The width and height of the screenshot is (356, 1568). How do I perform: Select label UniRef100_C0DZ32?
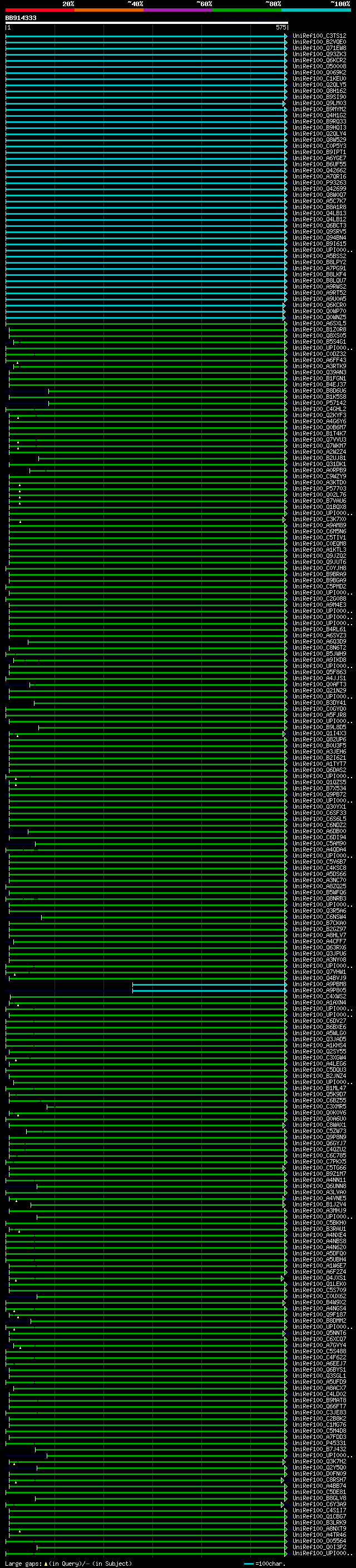(x=319, y=354)
